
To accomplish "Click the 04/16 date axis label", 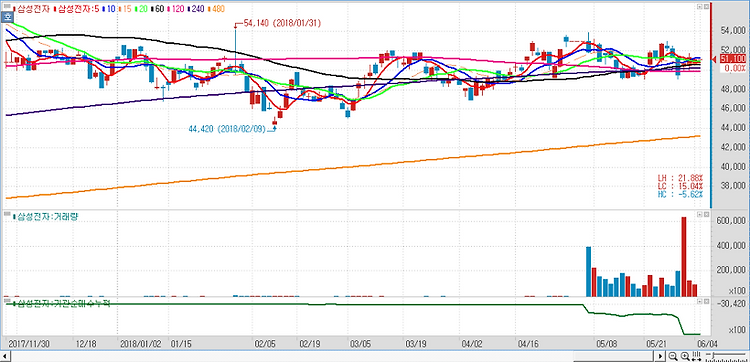I will coord(528,343).
